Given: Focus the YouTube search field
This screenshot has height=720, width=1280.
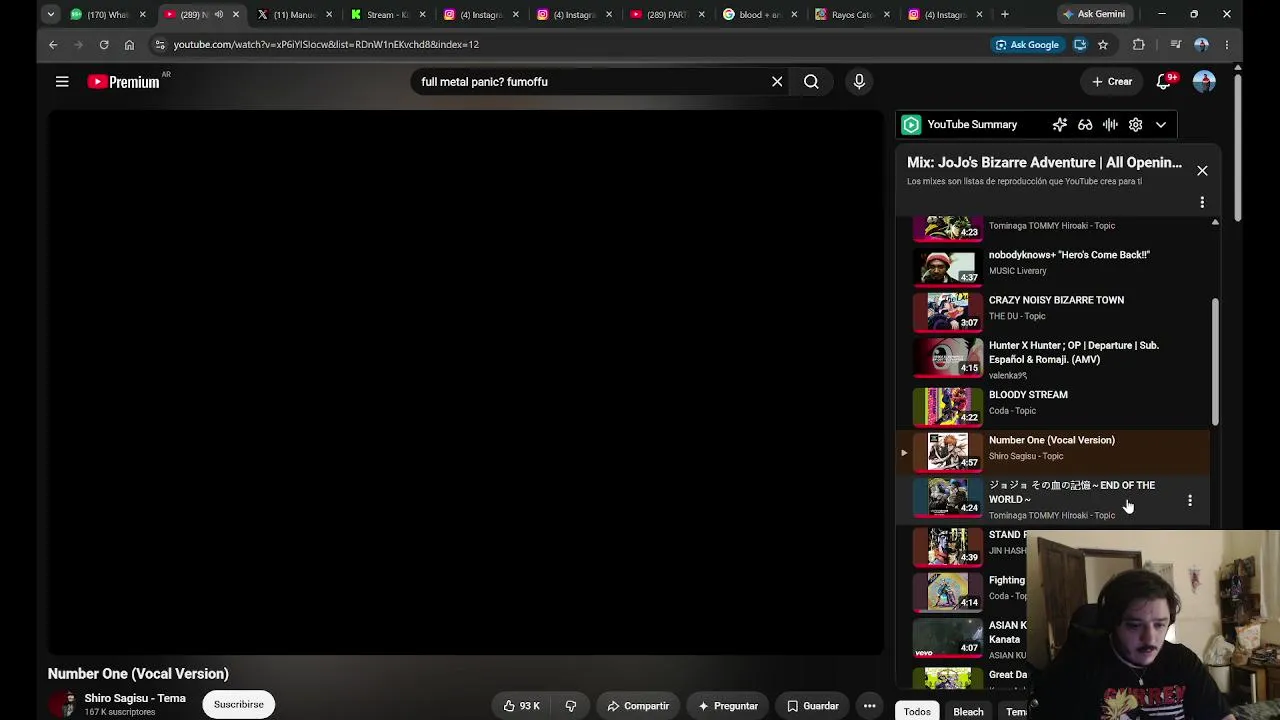Looking at the screenshot, I should [590, 82].
